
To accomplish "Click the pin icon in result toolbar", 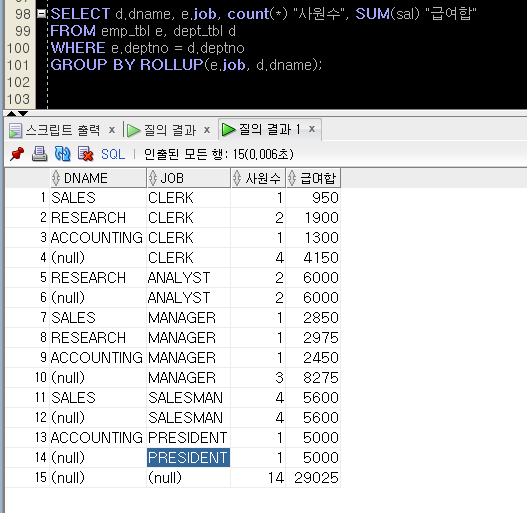I will click(x=17, y=154).
